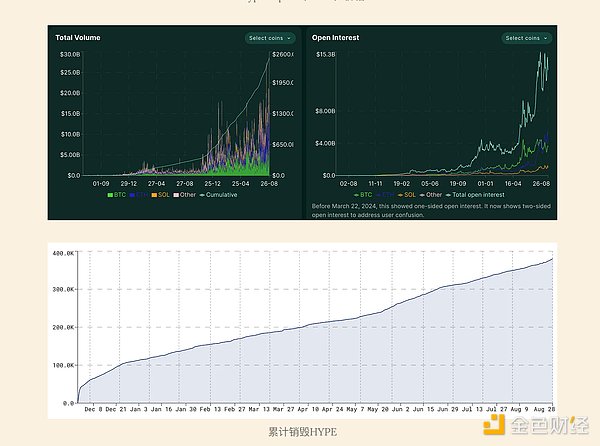
Task: Click the Total Volume chart title
Action: coord(78,38)
